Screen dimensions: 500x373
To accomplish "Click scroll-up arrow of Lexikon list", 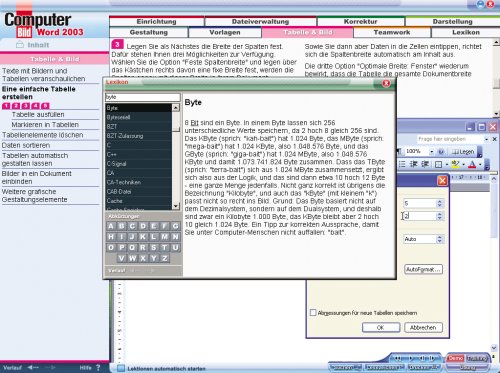I will coord(176,107).
